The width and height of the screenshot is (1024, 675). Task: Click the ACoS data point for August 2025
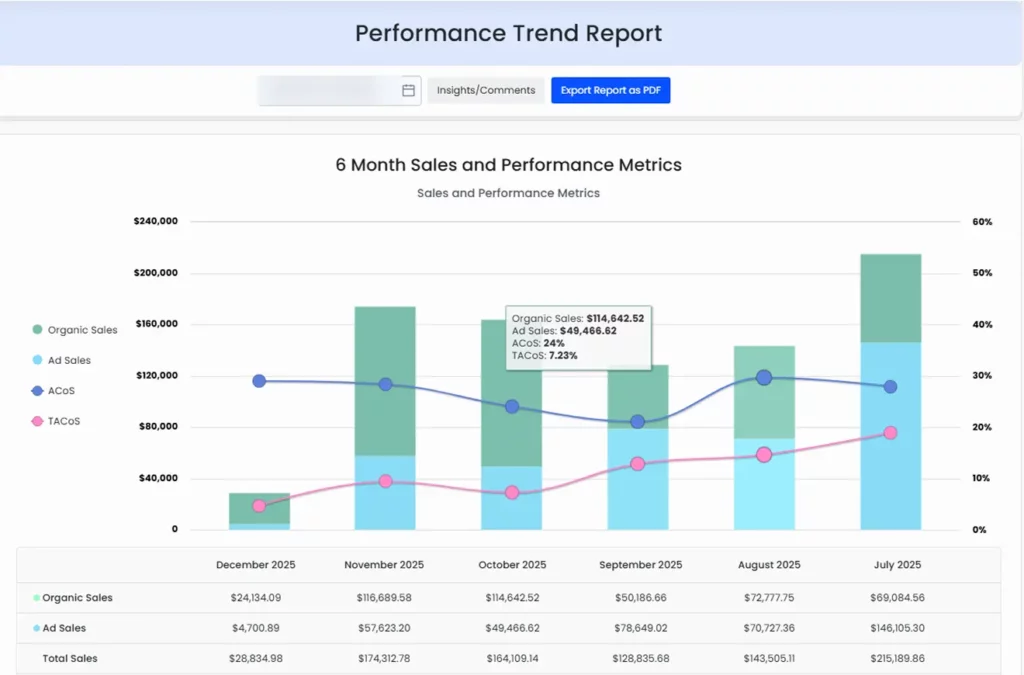click(765, 378)
